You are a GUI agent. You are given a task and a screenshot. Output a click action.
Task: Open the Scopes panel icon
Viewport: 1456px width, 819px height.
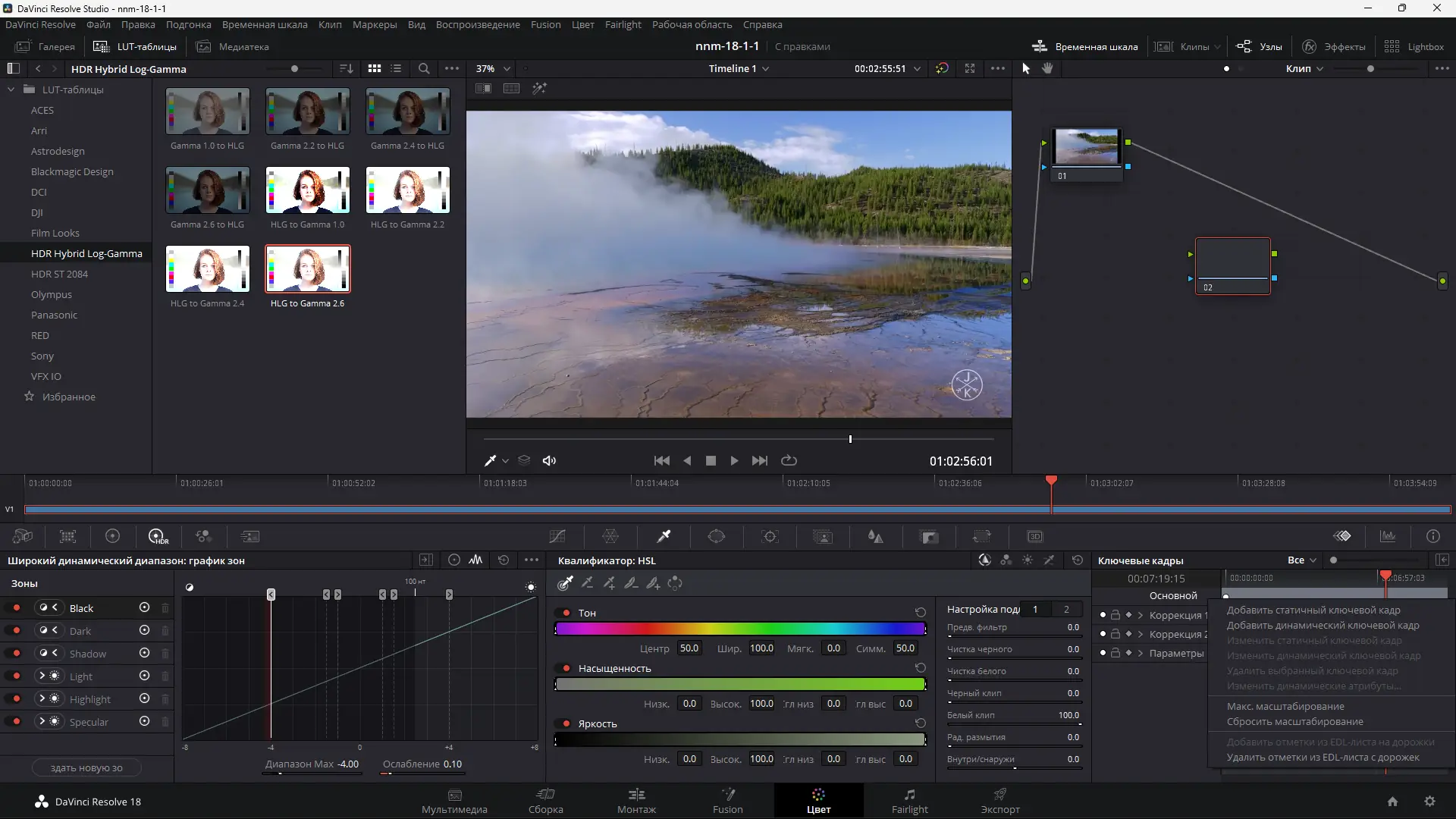(x=1388, y=537)
